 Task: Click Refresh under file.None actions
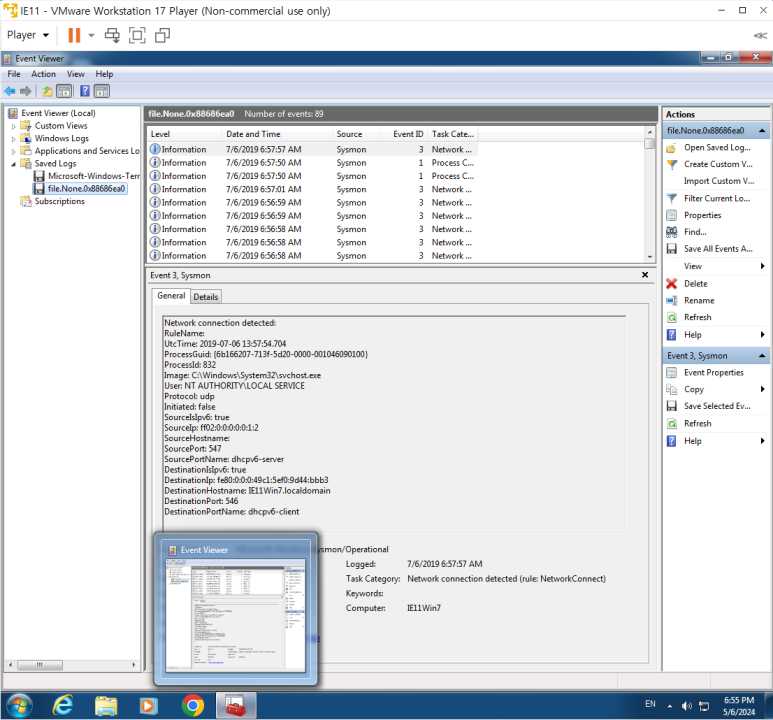[697, 317]
